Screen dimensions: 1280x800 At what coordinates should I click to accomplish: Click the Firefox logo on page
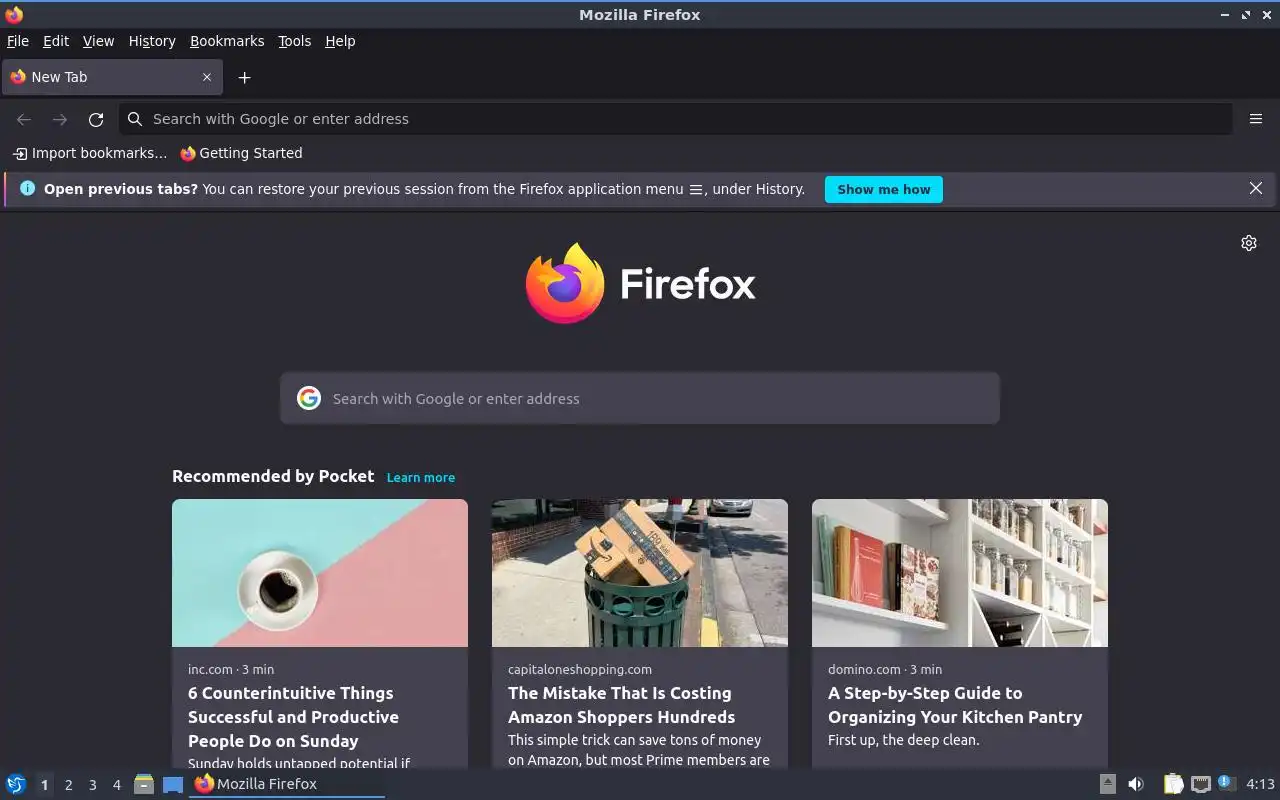point(640,283)
